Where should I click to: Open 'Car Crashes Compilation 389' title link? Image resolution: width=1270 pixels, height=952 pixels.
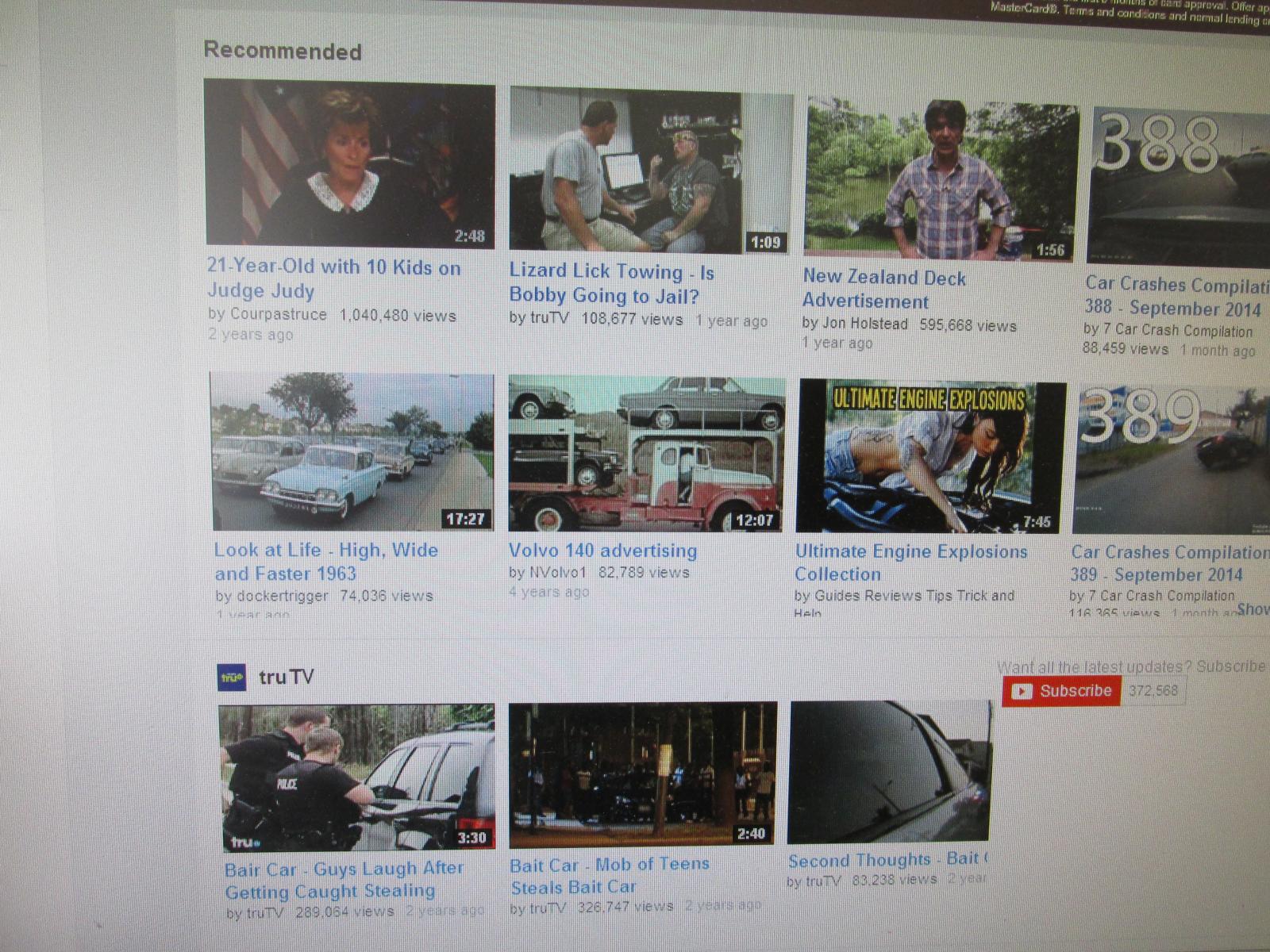[x=1169, y=563]
